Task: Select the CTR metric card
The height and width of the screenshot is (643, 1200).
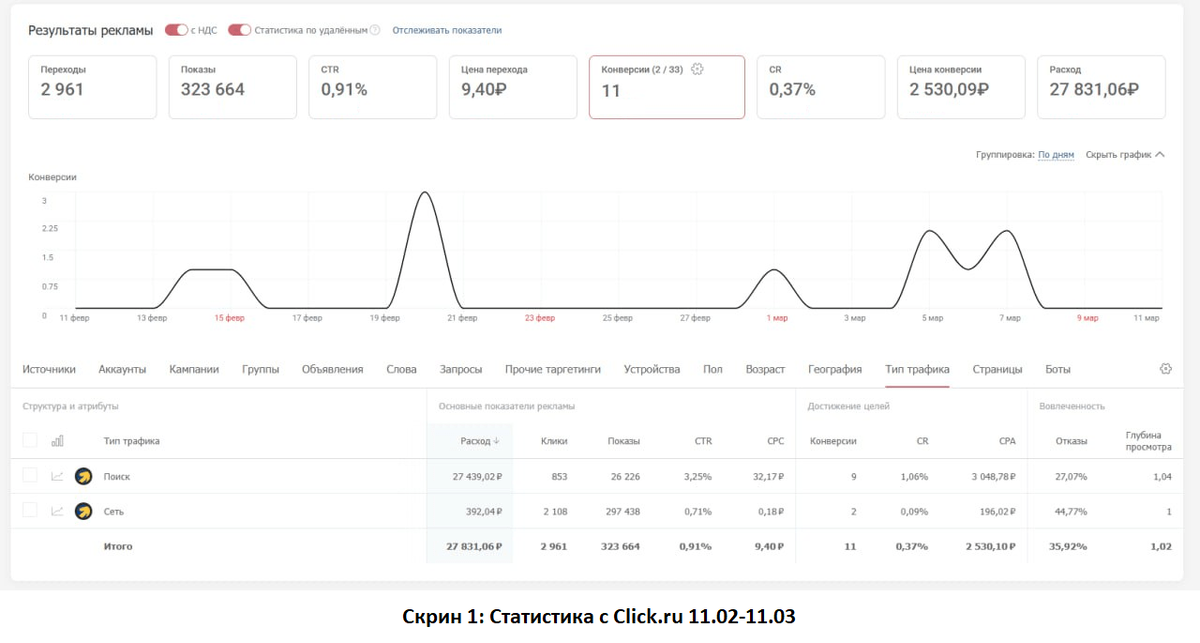Action: (x=372, y=87)
